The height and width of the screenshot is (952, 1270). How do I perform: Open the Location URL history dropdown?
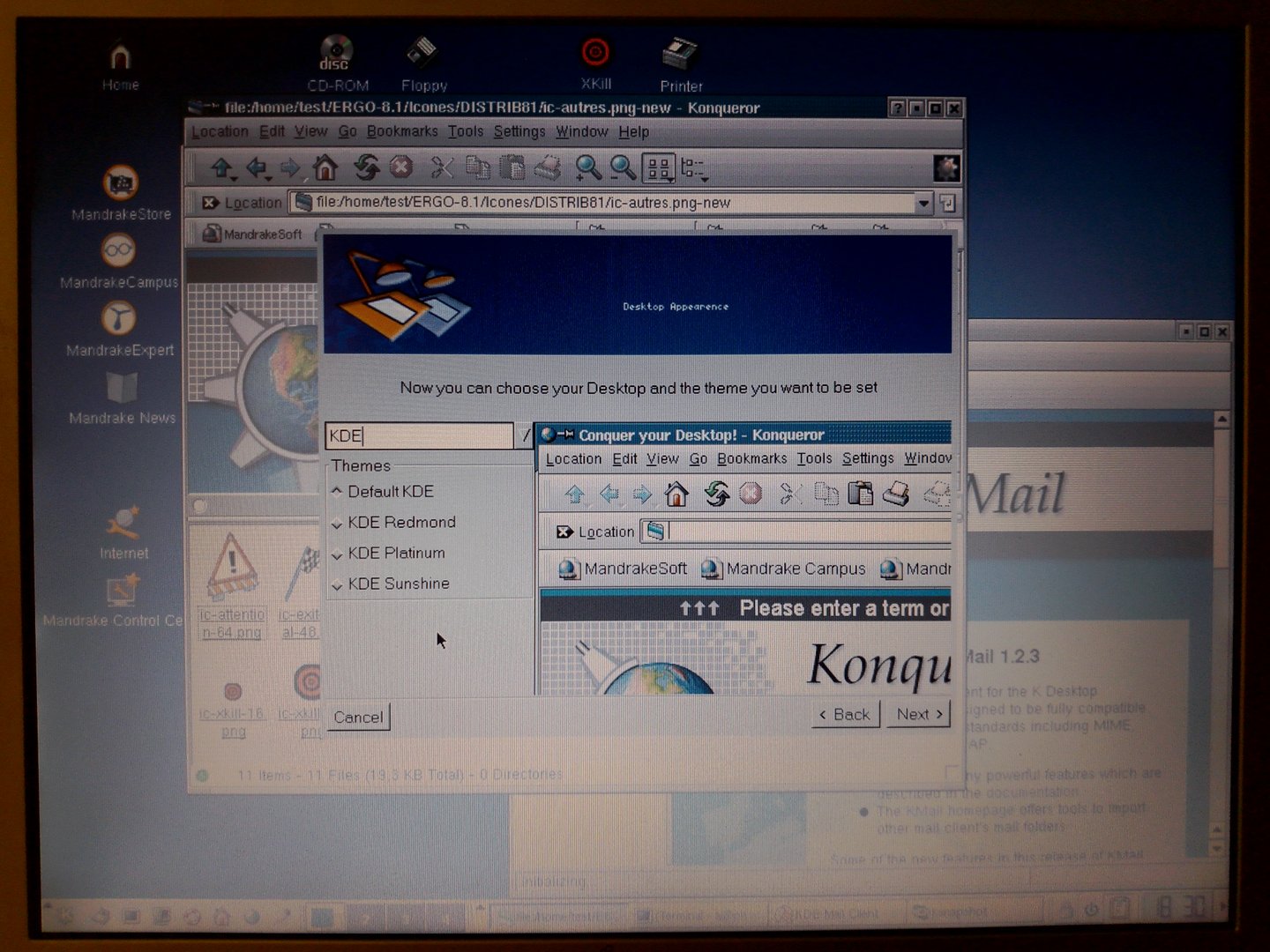(x=923, y=203)
